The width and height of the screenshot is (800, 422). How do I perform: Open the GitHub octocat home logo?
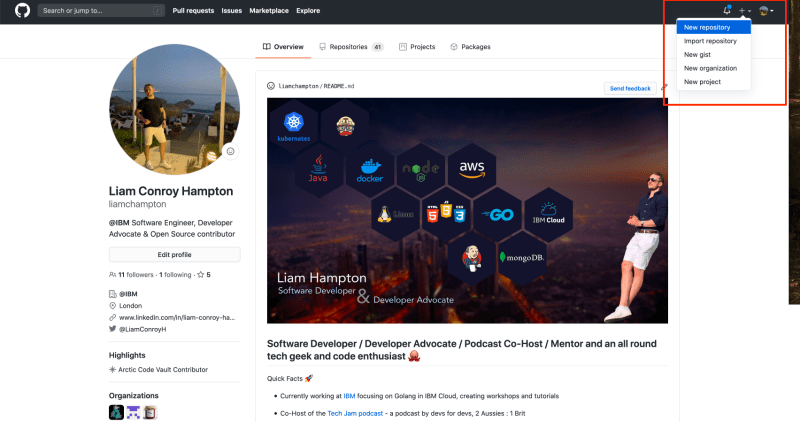coord(22,10)
